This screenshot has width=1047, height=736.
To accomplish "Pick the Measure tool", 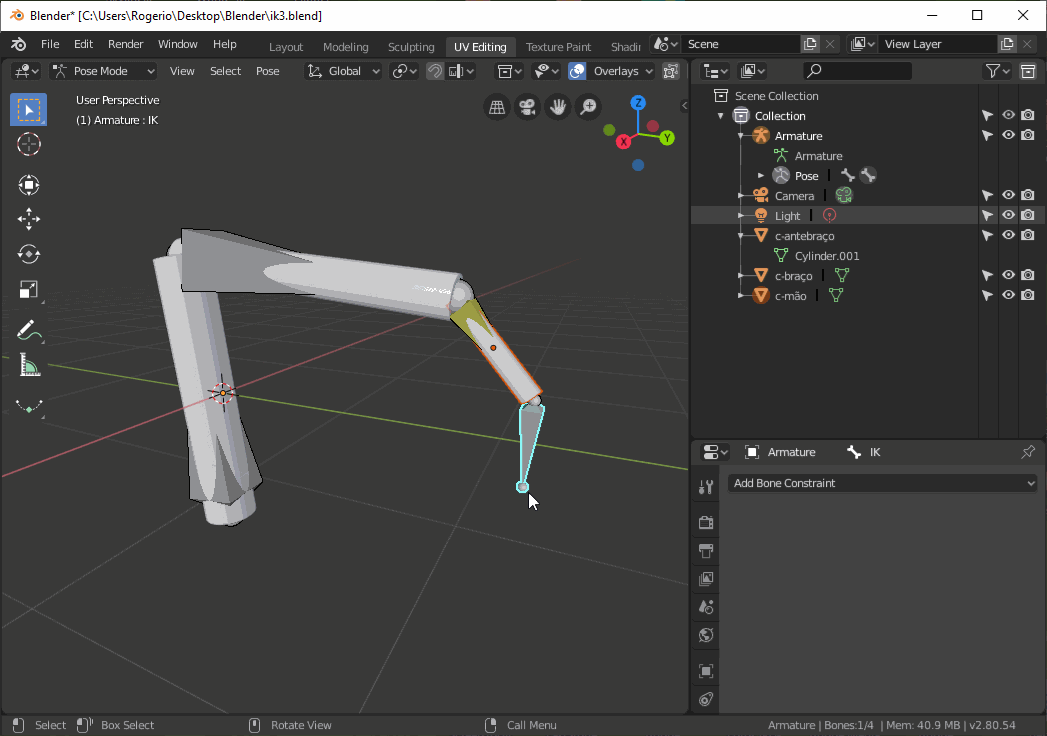I will click(28, 365).
